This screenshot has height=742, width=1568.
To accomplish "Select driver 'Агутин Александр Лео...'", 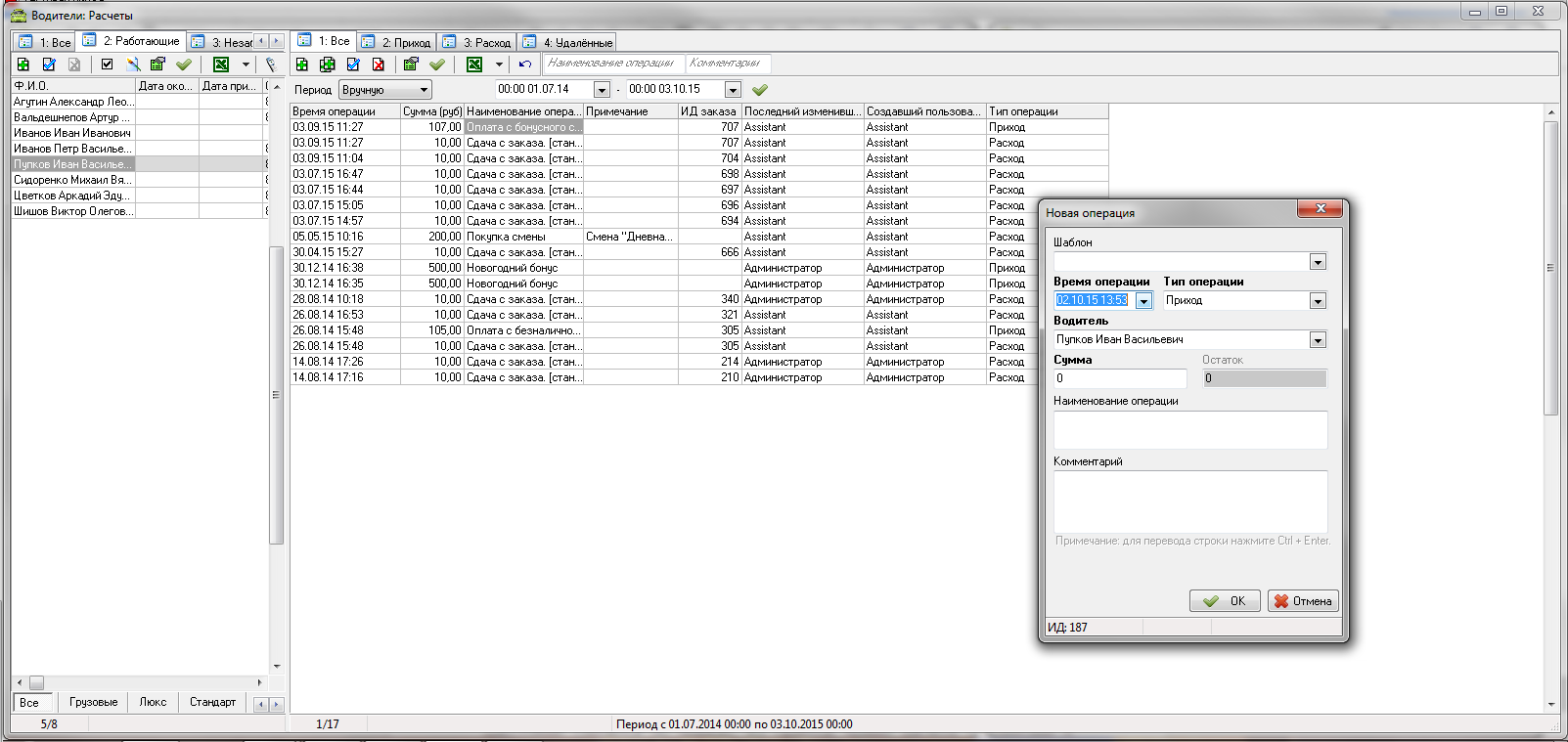I will 73,102.
